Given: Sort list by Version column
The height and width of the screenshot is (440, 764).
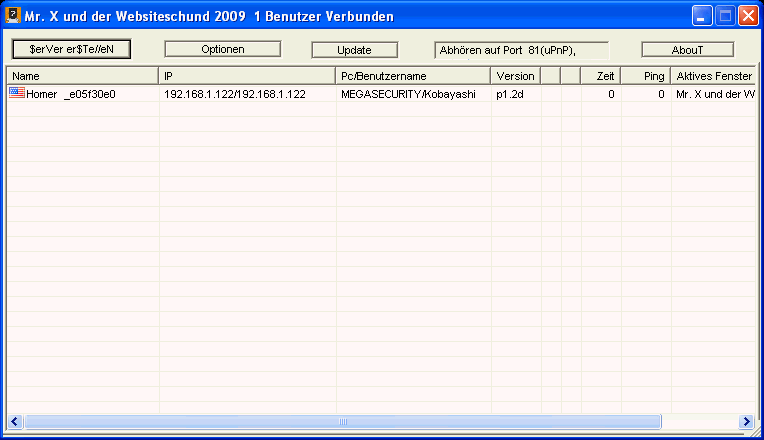Looking at the screenshot, I should (515, 76).
